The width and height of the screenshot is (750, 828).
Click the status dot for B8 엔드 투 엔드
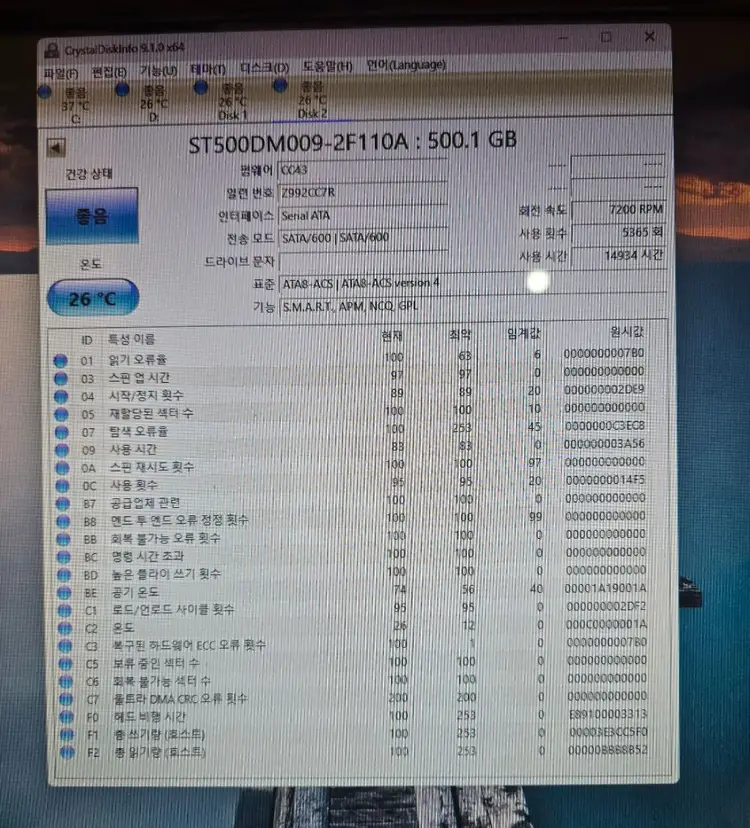[63, 522]
